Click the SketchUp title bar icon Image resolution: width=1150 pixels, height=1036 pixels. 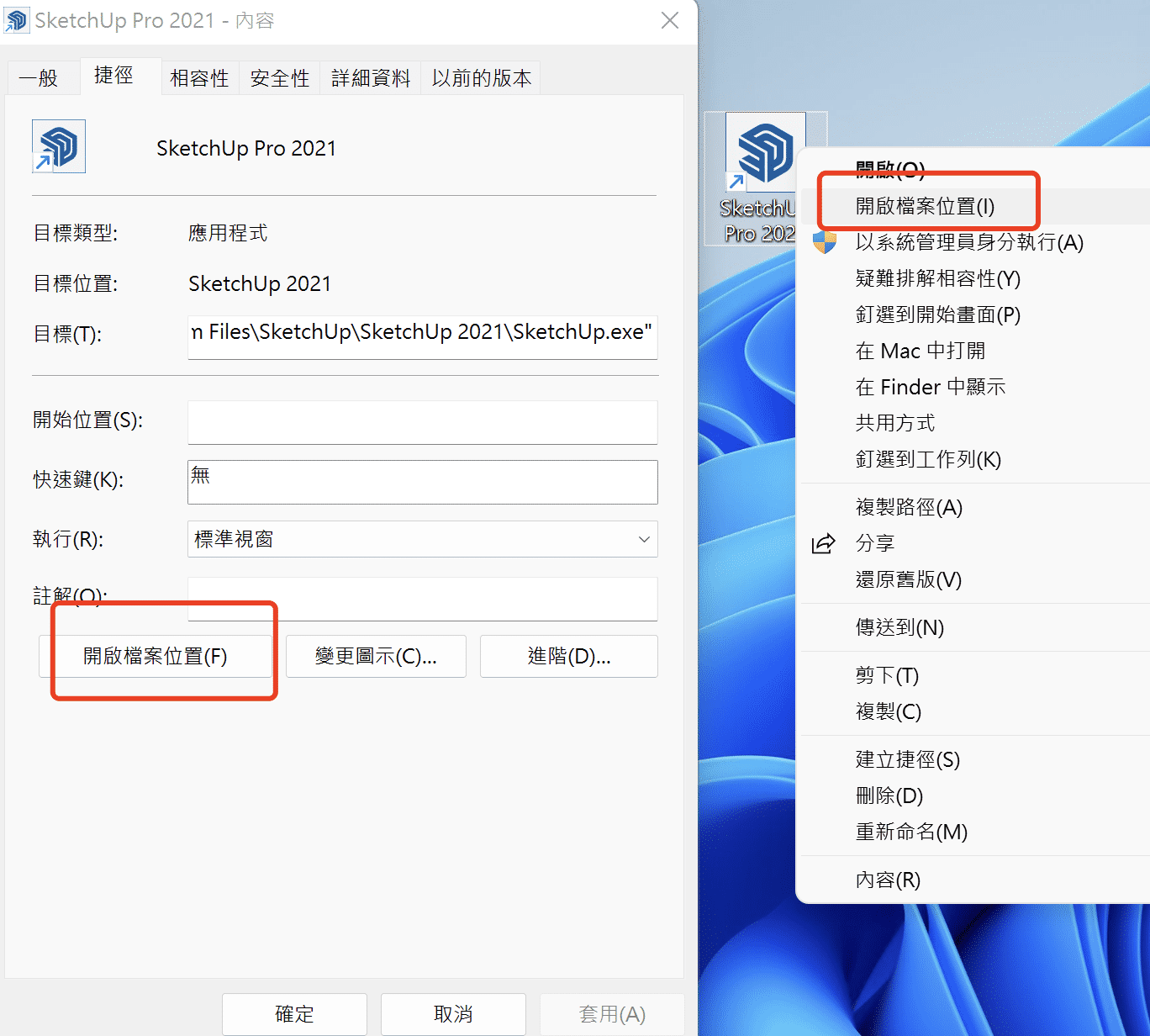16,20
